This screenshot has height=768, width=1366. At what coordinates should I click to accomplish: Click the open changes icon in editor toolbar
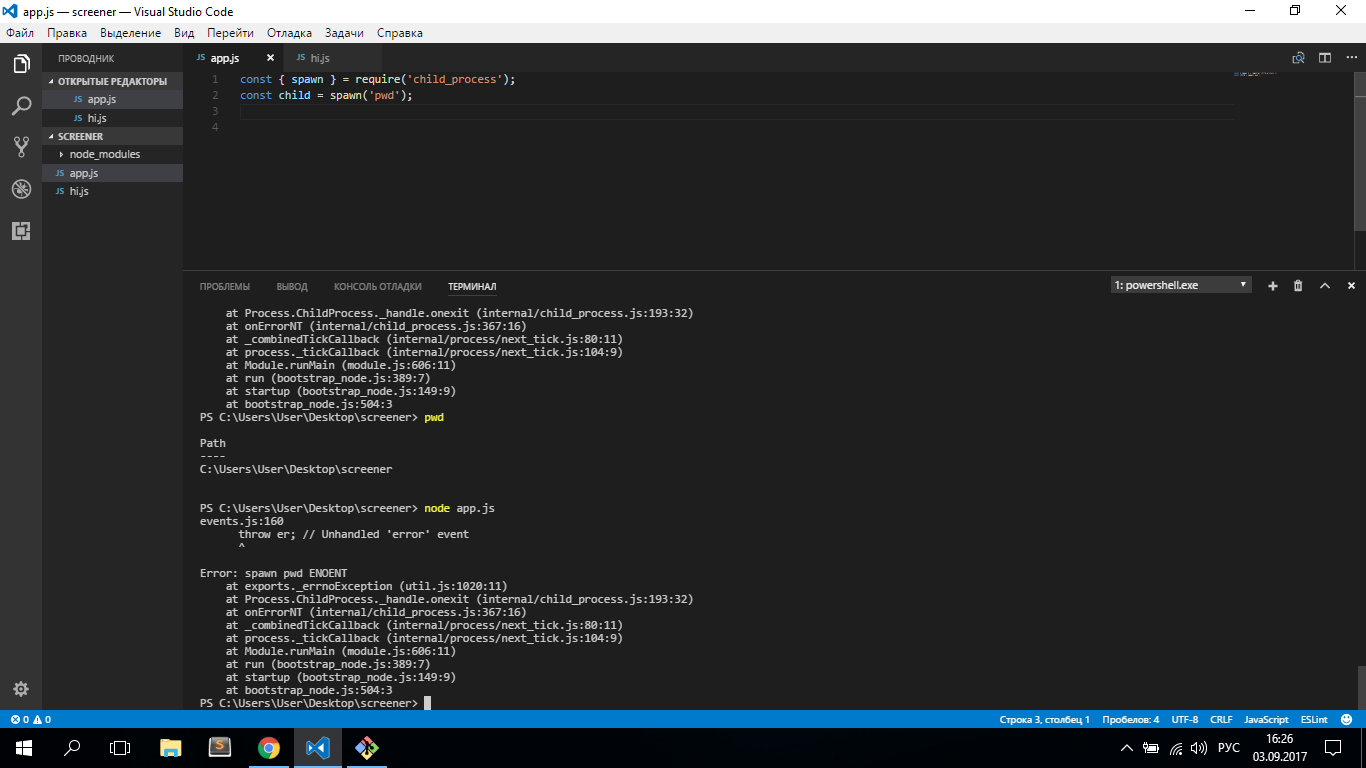(1299, 58)
